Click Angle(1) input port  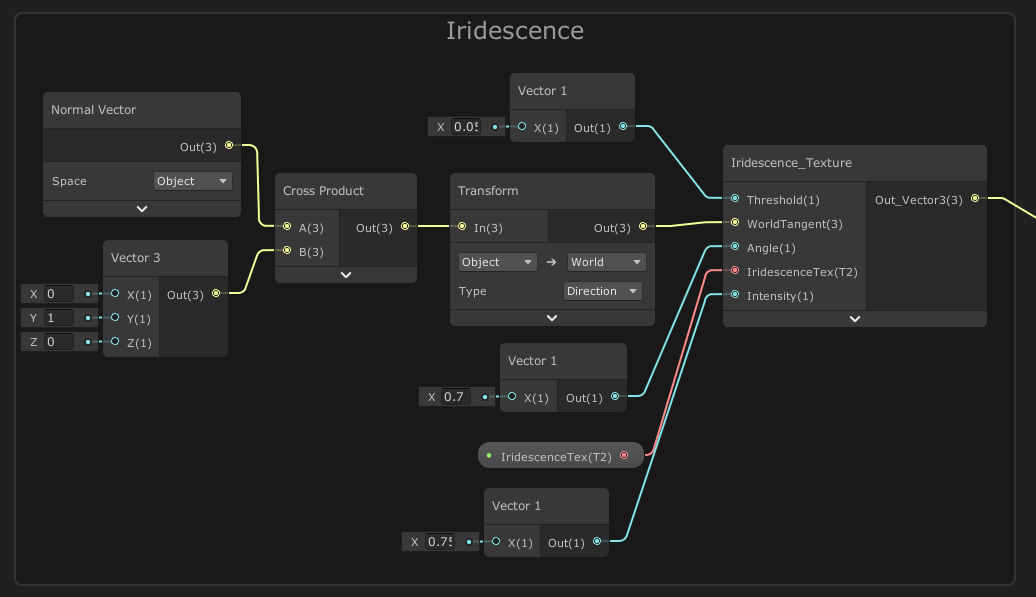coord(735,246)
